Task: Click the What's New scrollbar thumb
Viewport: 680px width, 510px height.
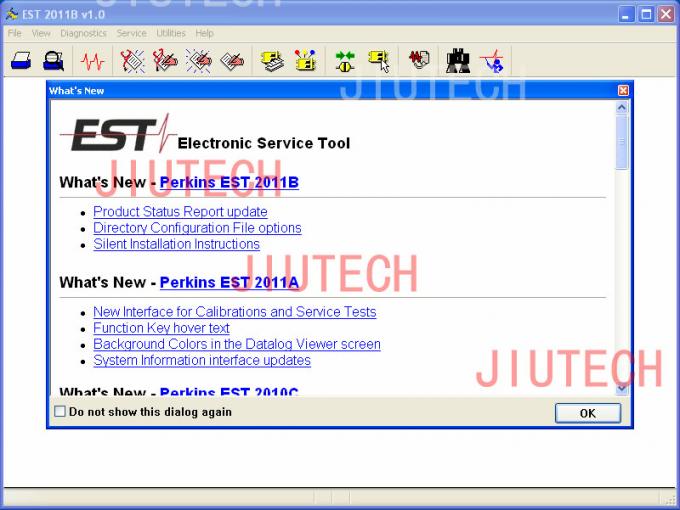Action: 621,142
